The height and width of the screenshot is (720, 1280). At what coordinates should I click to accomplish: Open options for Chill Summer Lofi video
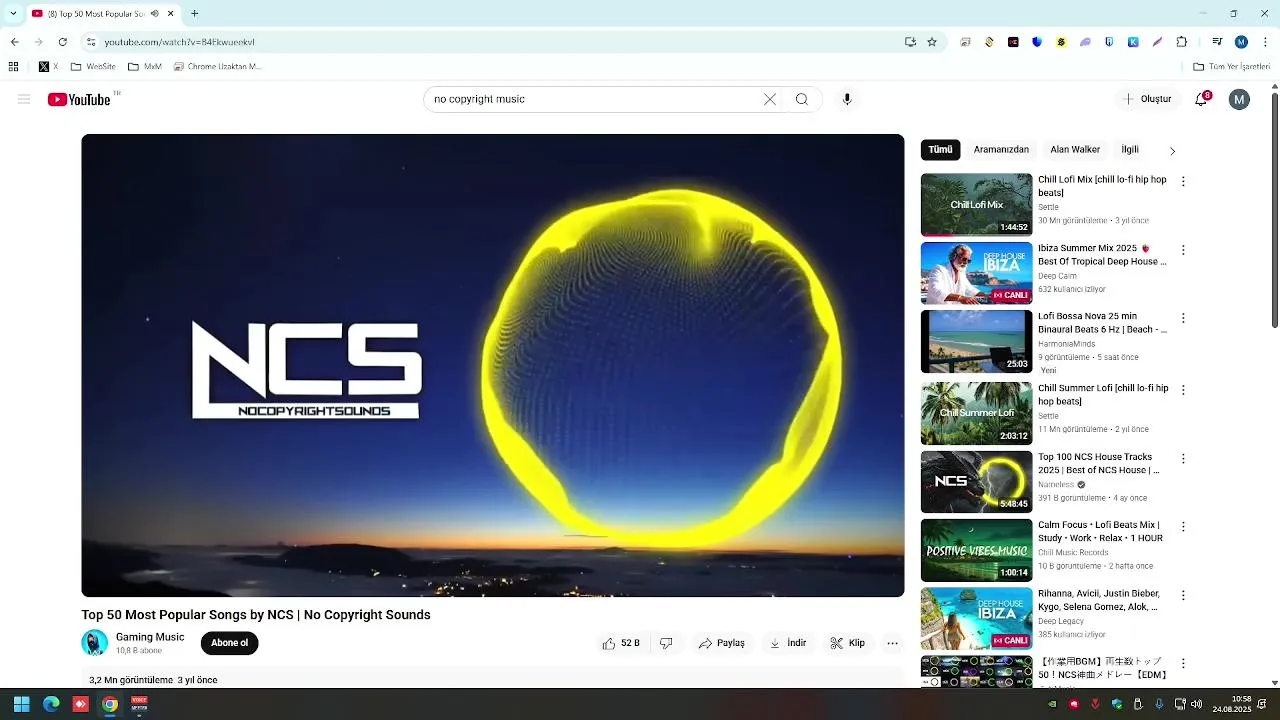tap(1183, 390)
